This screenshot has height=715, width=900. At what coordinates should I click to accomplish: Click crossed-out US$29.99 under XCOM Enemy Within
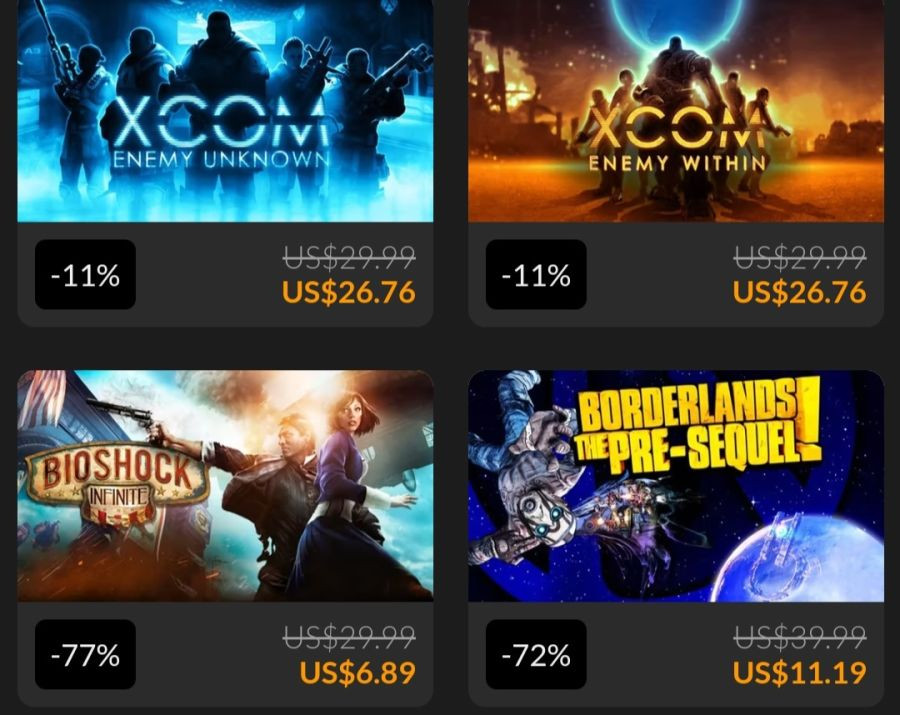(x=800, y=257)
